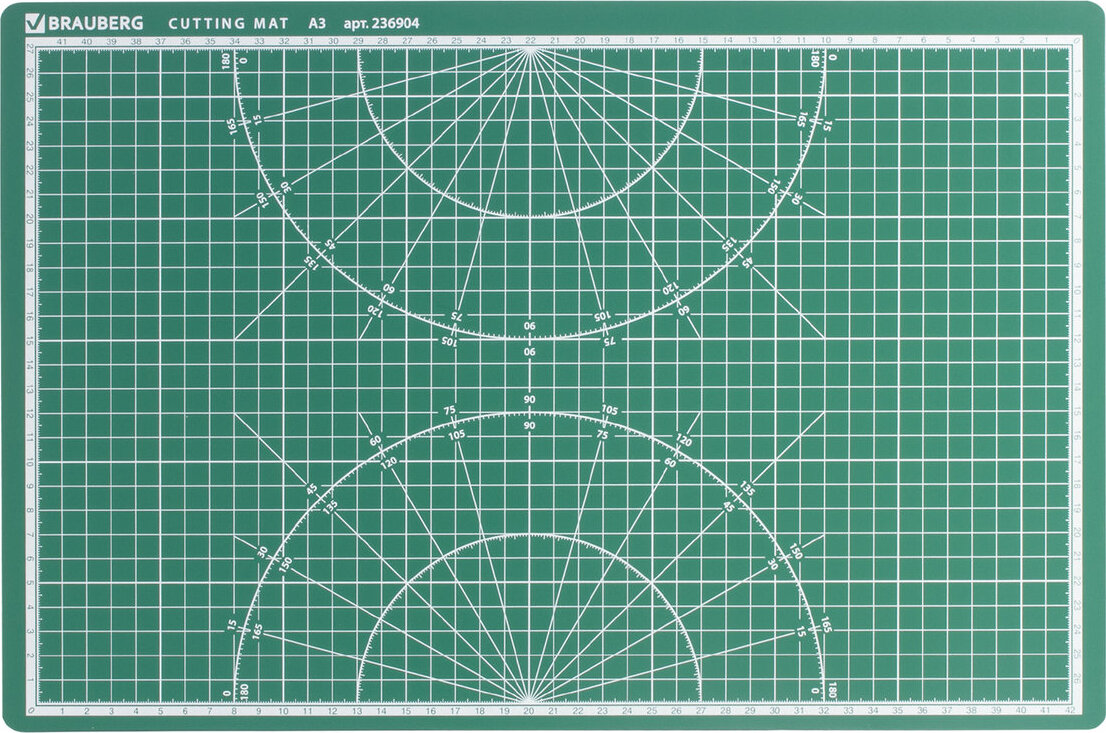Click the lower protractor's ray convergence point
This screenshot has width=1106, height=733.
click(x=529, y=700)
